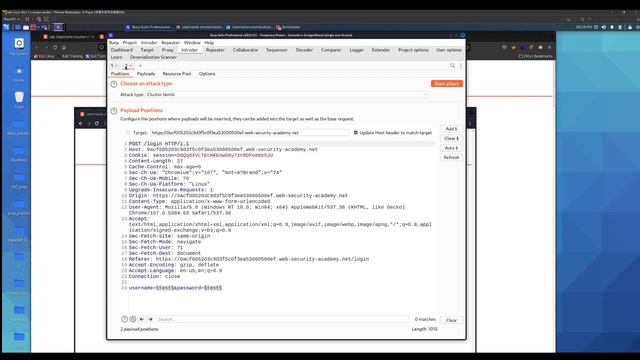Click the Kali Linux bookmark in browser

click(x=44, y=56)
